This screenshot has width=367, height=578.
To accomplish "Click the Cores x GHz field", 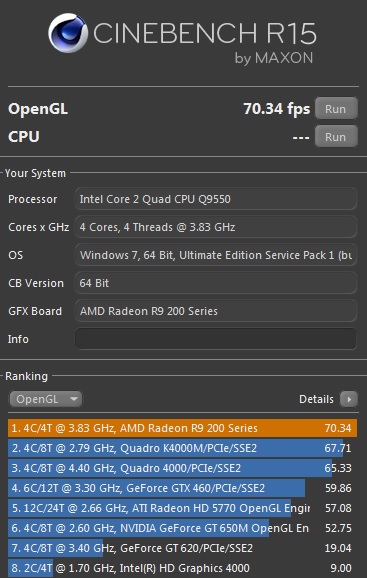I will tap(216, 227).
